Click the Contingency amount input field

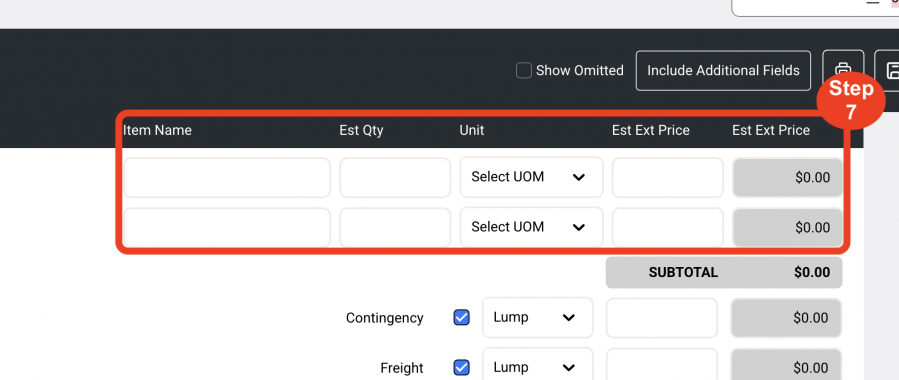pyautogui.click(x=662, y=318)
